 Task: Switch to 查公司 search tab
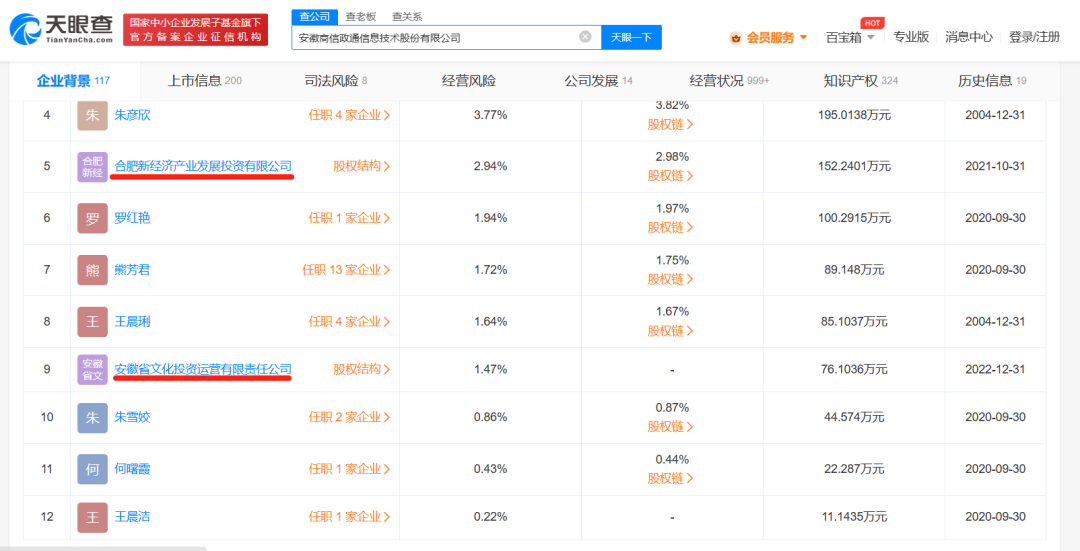(315, 17)
